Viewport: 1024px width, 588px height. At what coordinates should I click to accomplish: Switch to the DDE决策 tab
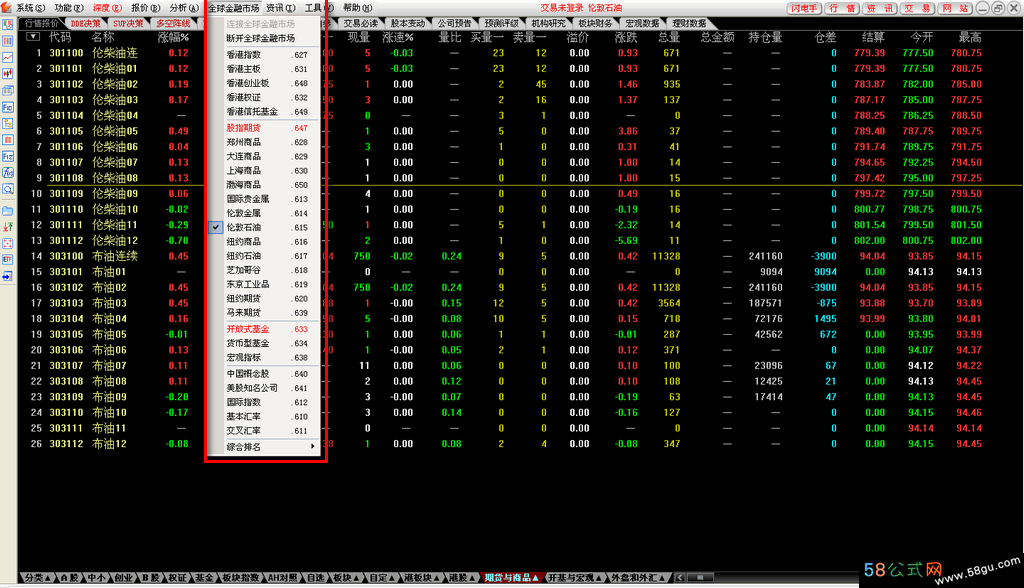86,24
